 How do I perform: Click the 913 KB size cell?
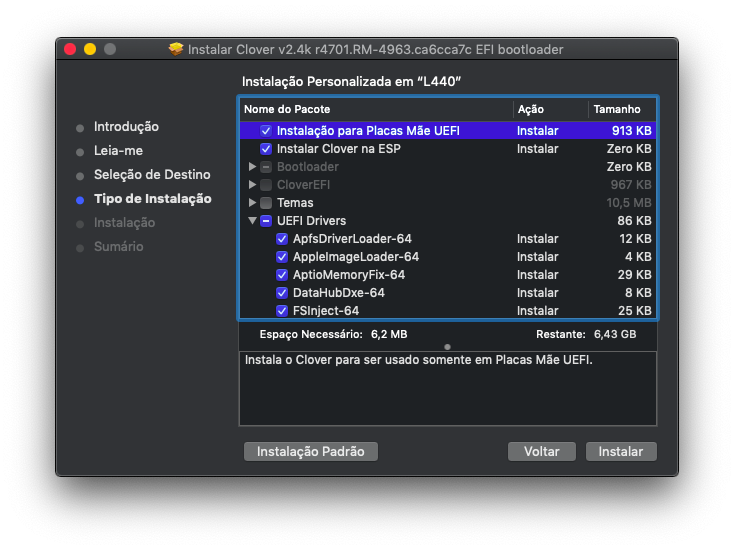(x=631, y=131)
